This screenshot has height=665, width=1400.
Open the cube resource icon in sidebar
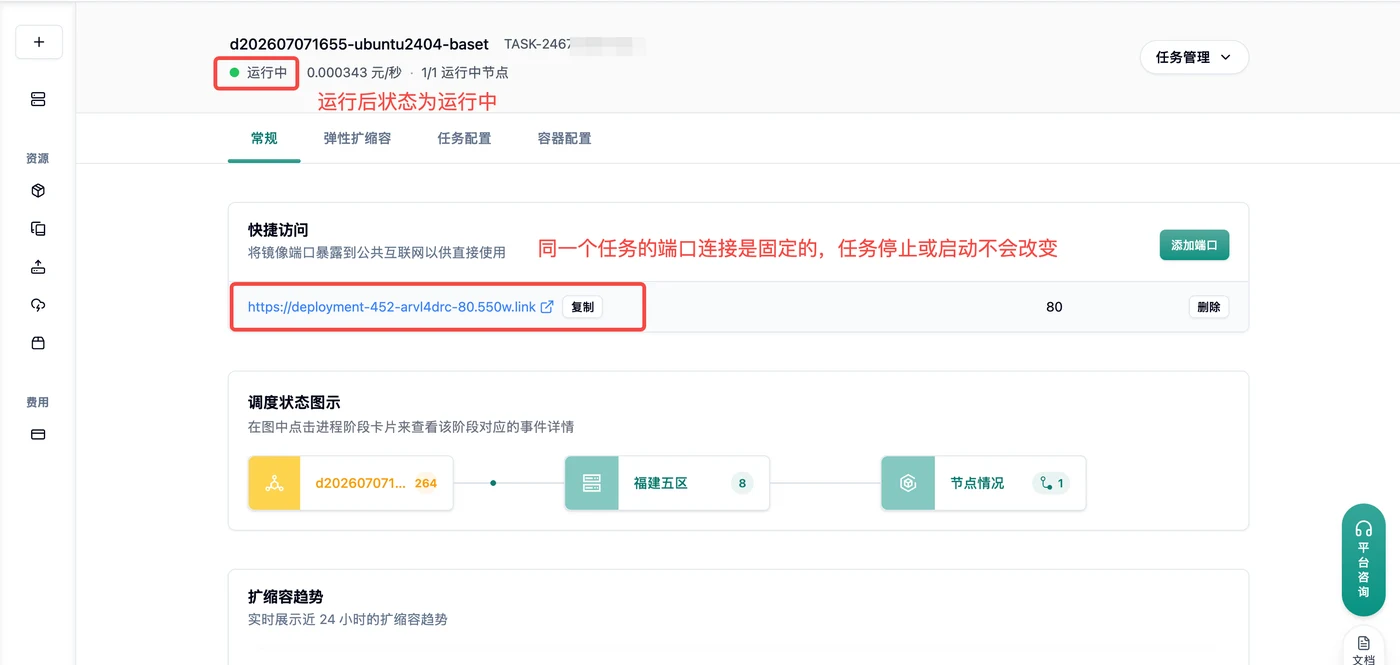[x=38, y=191]
